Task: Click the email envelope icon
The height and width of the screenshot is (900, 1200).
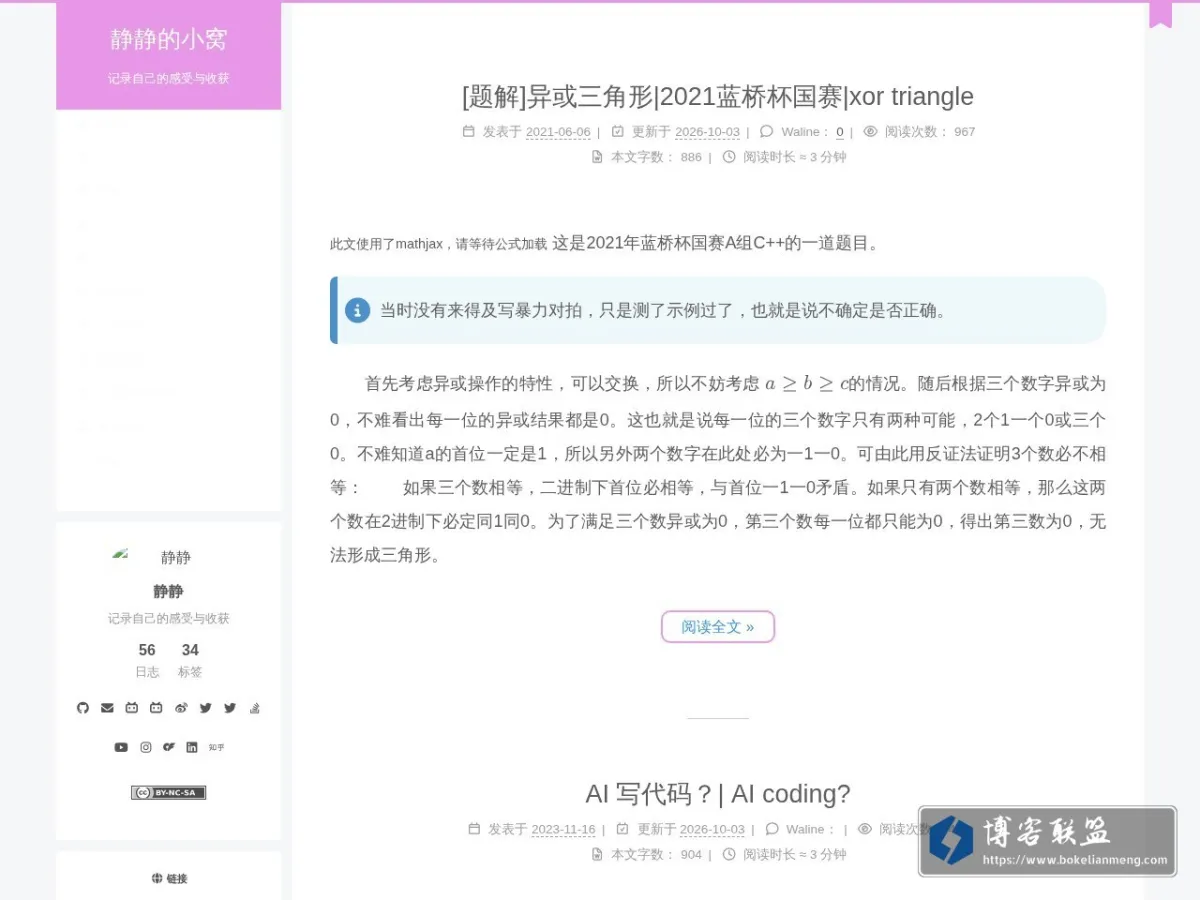Action: point(107,708)
